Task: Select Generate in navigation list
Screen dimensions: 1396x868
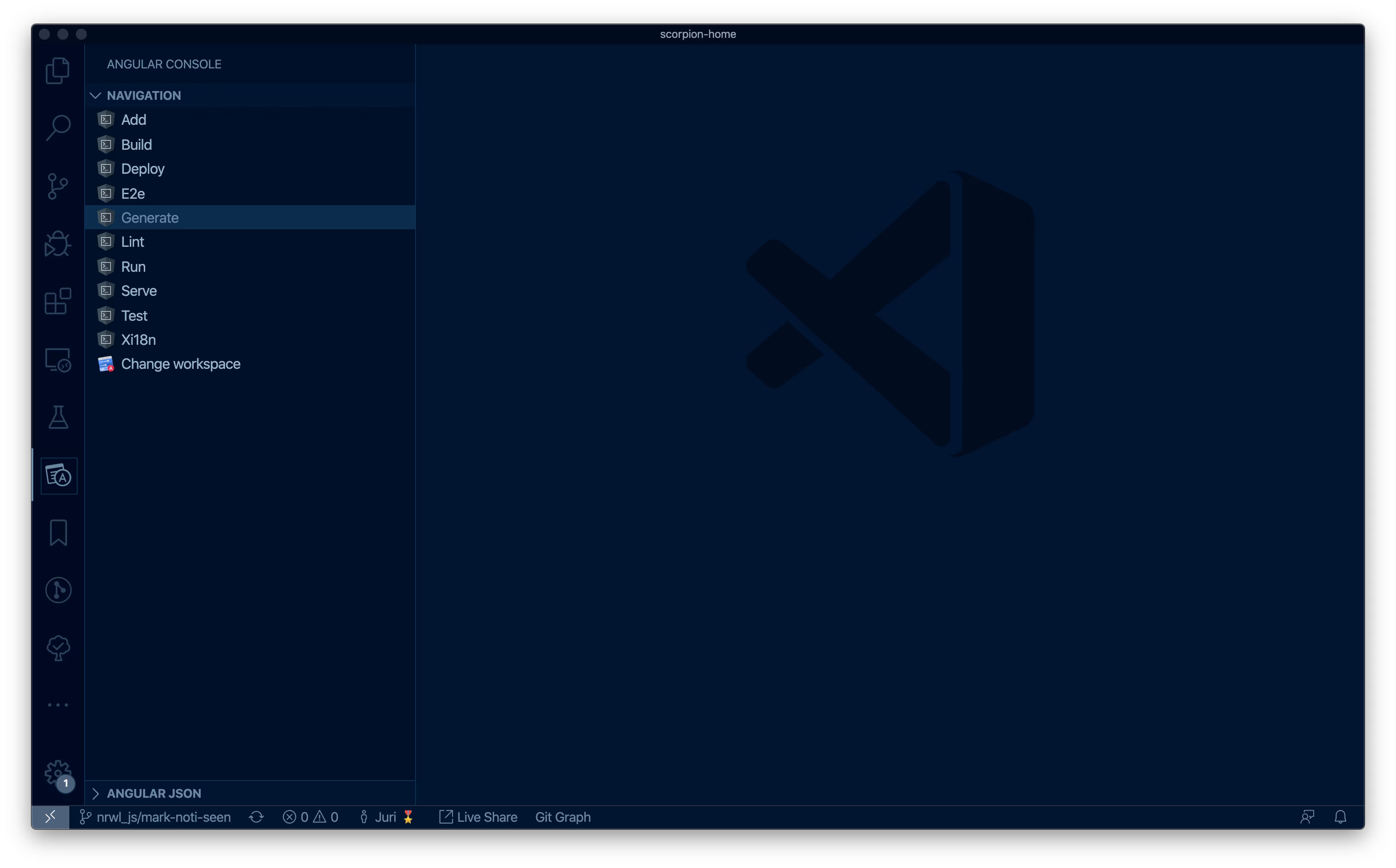Action: click(150, 218)
